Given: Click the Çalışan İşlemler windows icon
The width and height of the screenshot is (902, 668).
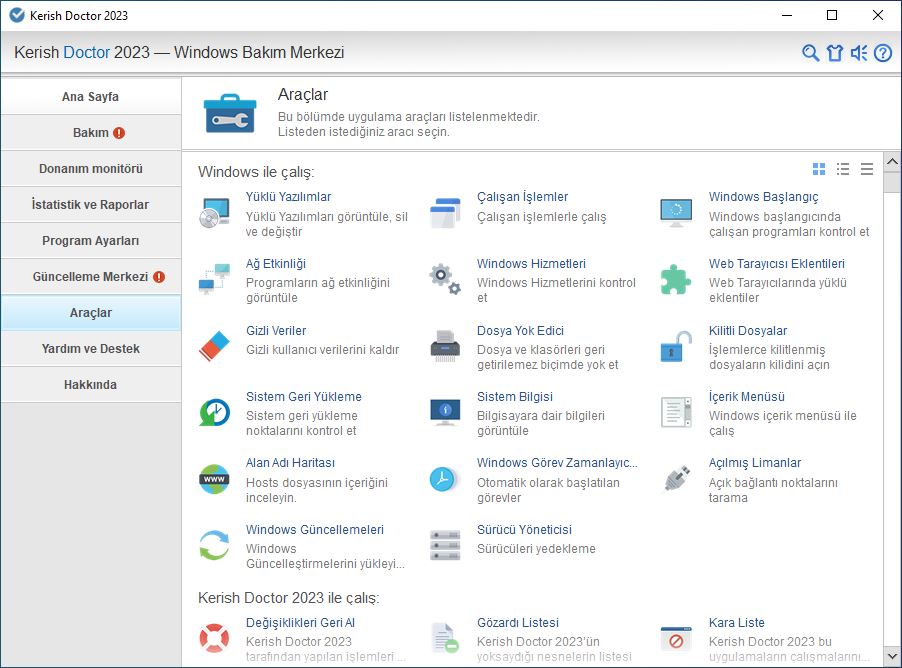Looking at the screenshot, I should pos(445,213).
